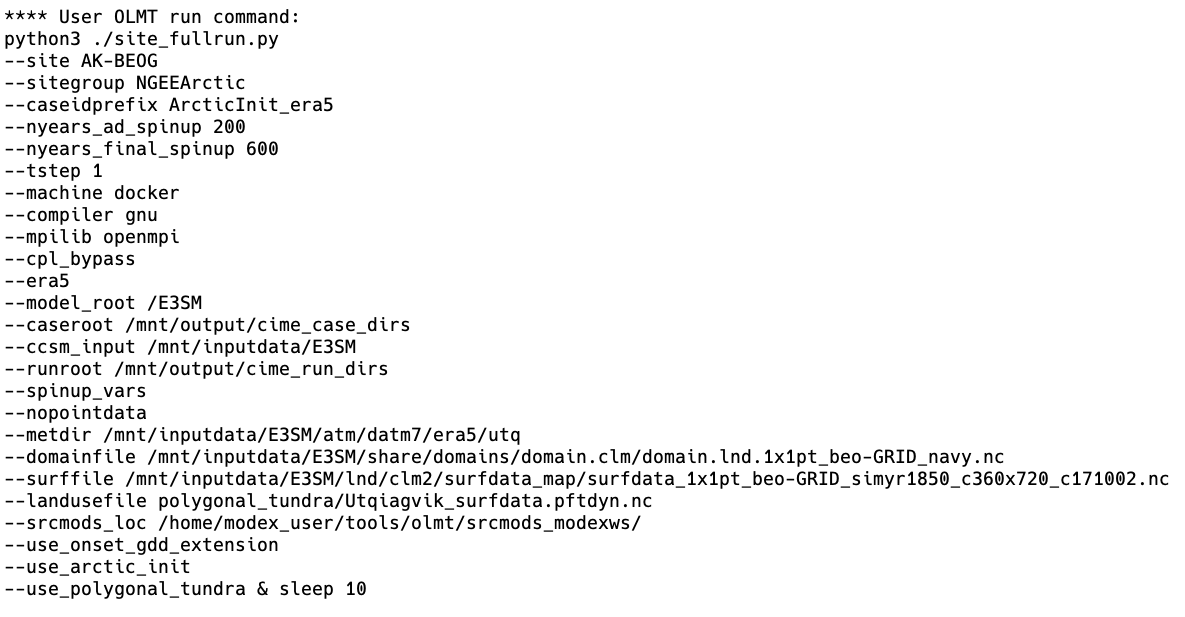1185x617 pixels.
Task: Click the --nopointdata flag
Action: 75,413
